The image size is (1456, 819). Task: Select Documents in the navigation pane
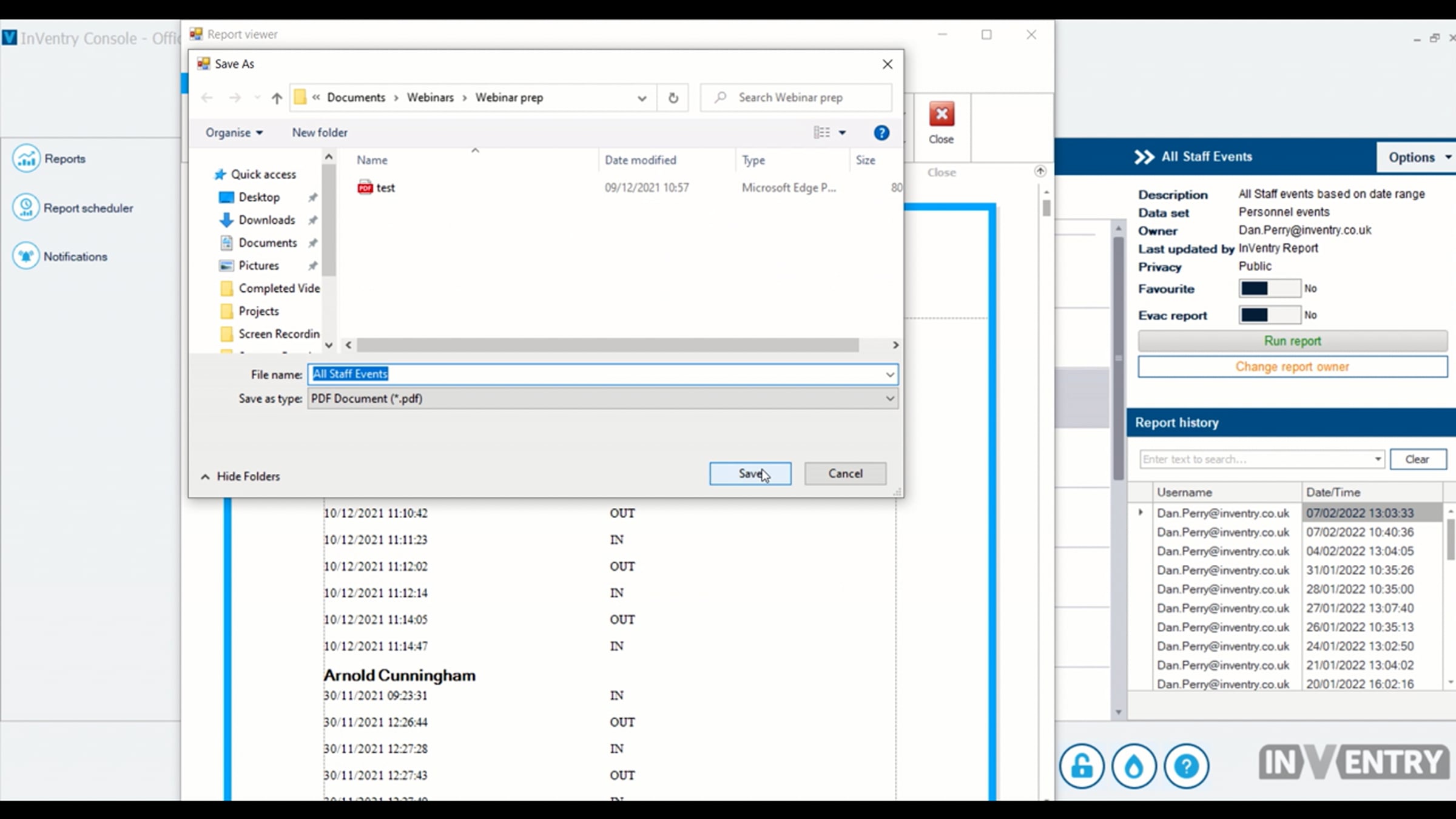coord(268,243)
